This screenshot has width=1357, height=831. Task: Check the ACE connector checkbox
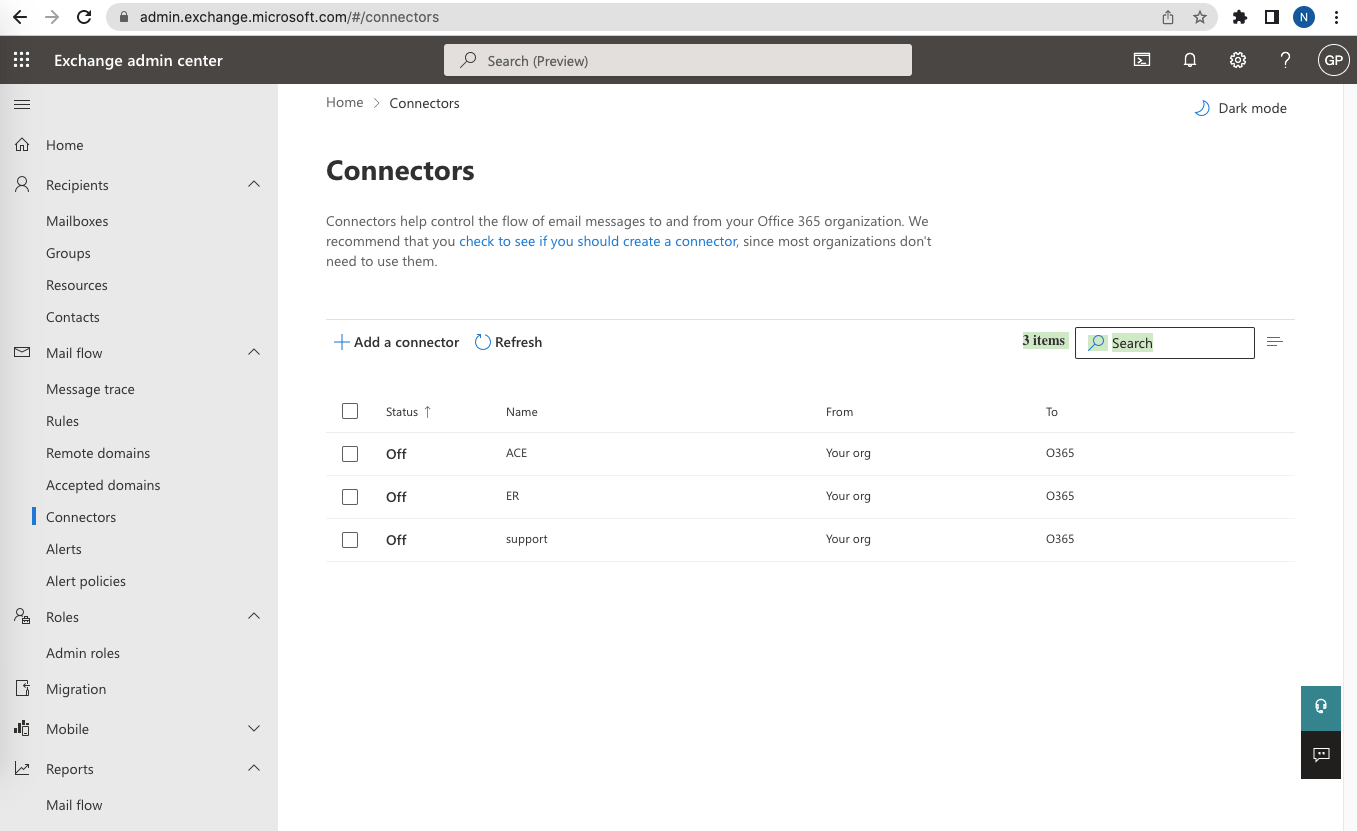pyautogui.click(x=350, y=454)
